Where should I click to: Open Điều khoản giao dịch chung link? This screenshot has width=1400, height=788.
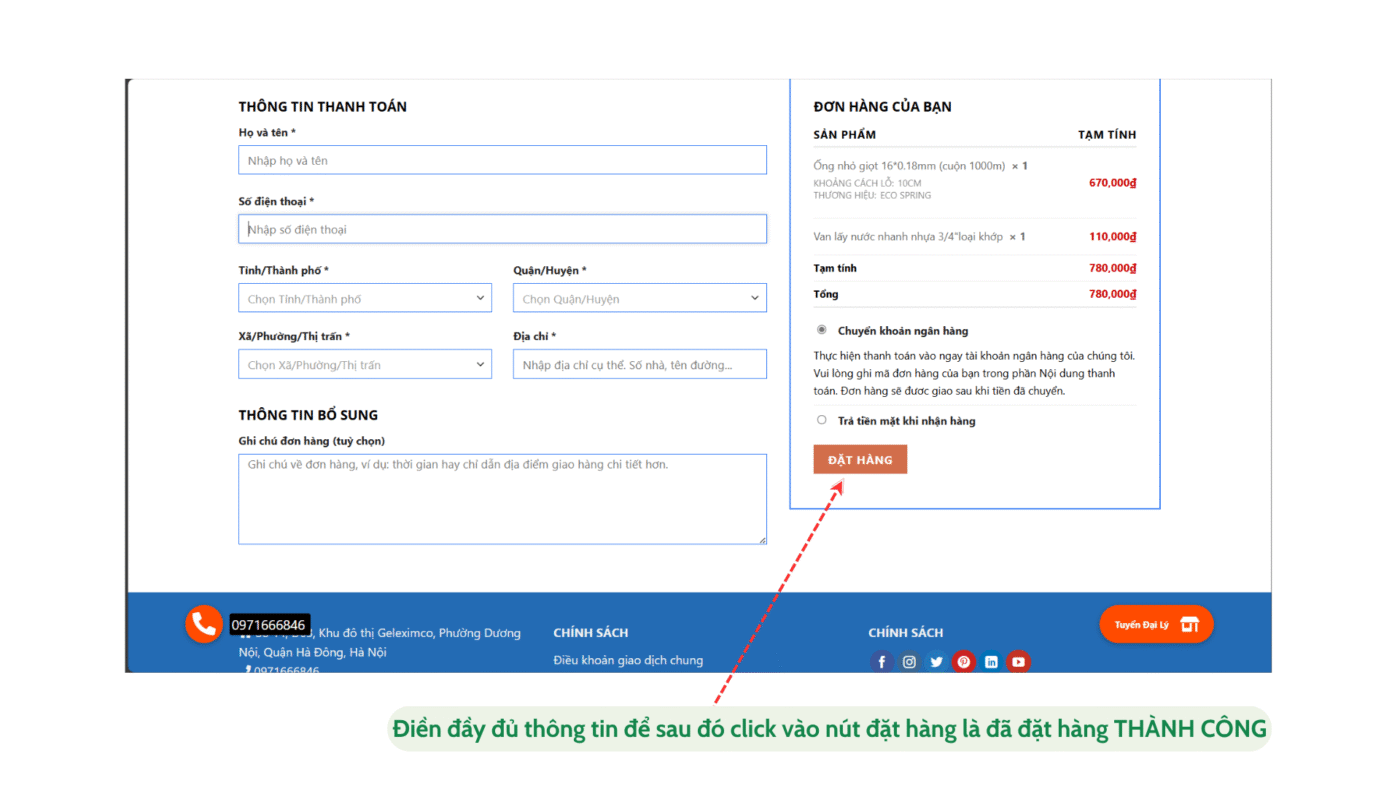coord(628,660)
